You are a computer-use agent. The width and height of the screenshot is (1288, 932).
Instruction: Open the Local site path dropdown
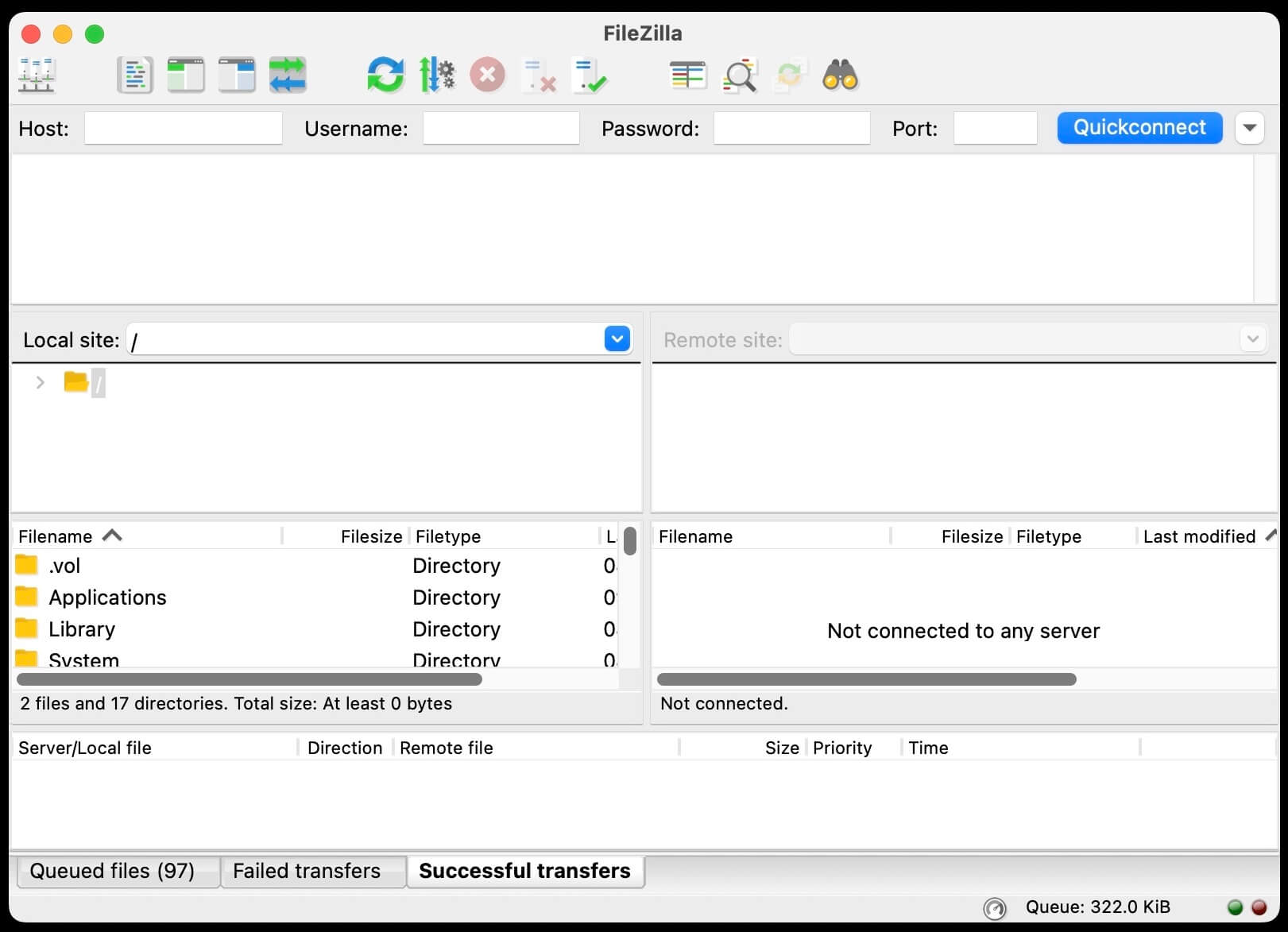pyautogui.click(x=617, y=339)
